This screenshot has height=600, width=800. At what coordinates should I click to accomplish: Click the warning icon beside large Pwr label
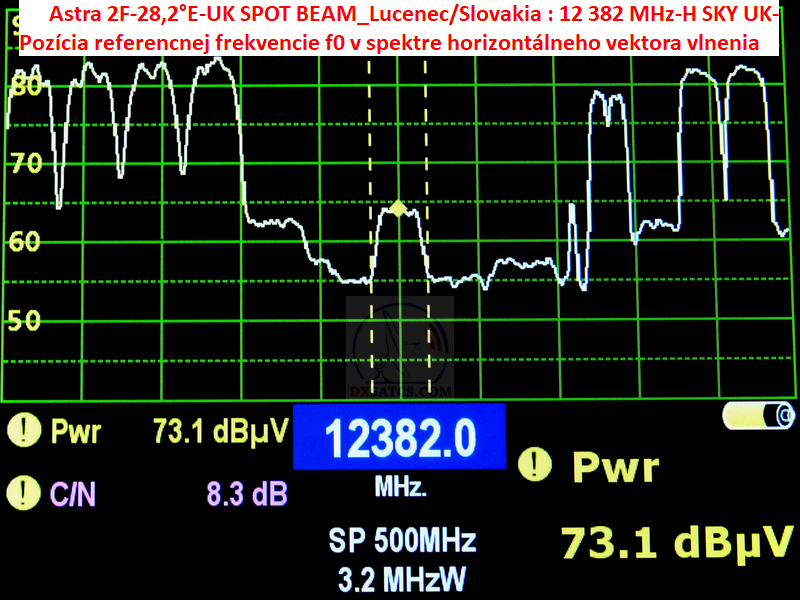click(538, 464)
